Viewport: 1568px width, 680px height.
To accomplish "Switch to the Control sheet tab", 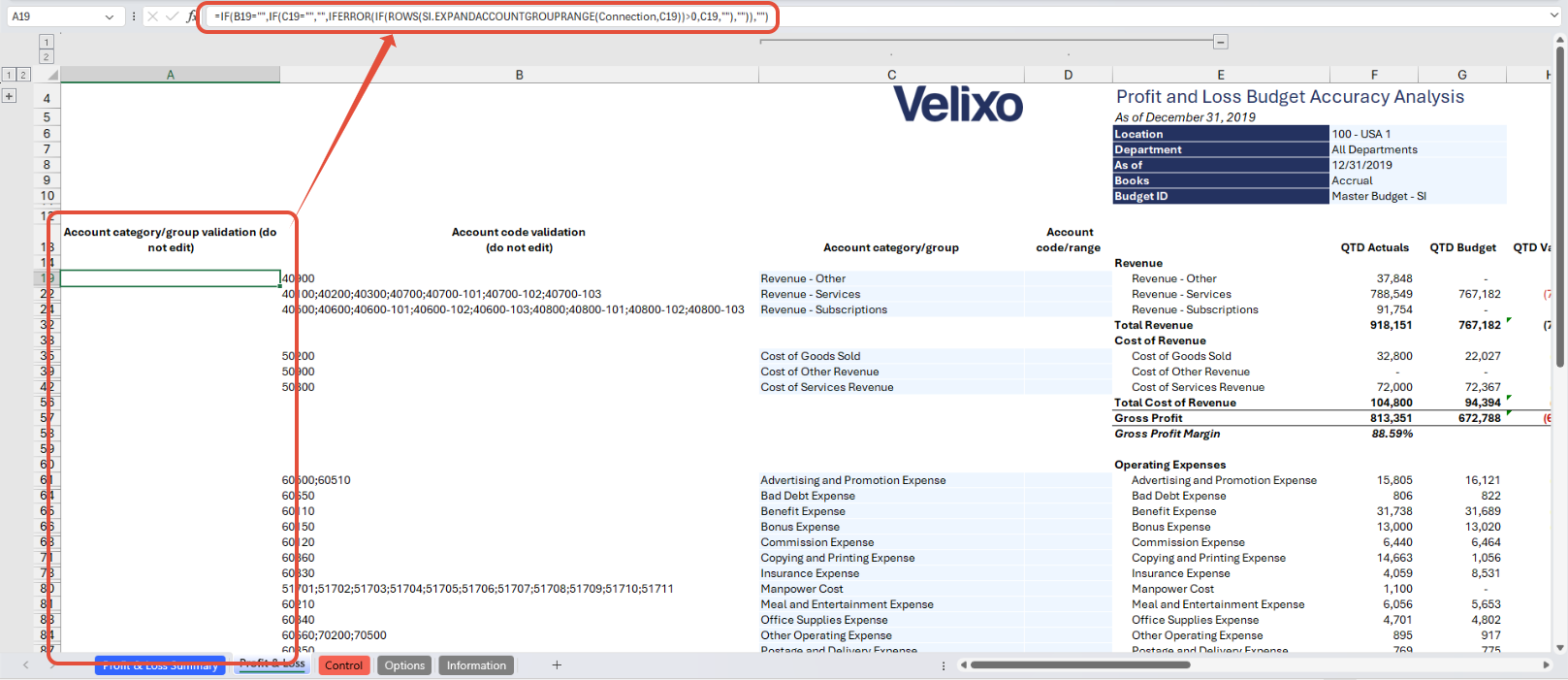I will (x=343, y=665).
